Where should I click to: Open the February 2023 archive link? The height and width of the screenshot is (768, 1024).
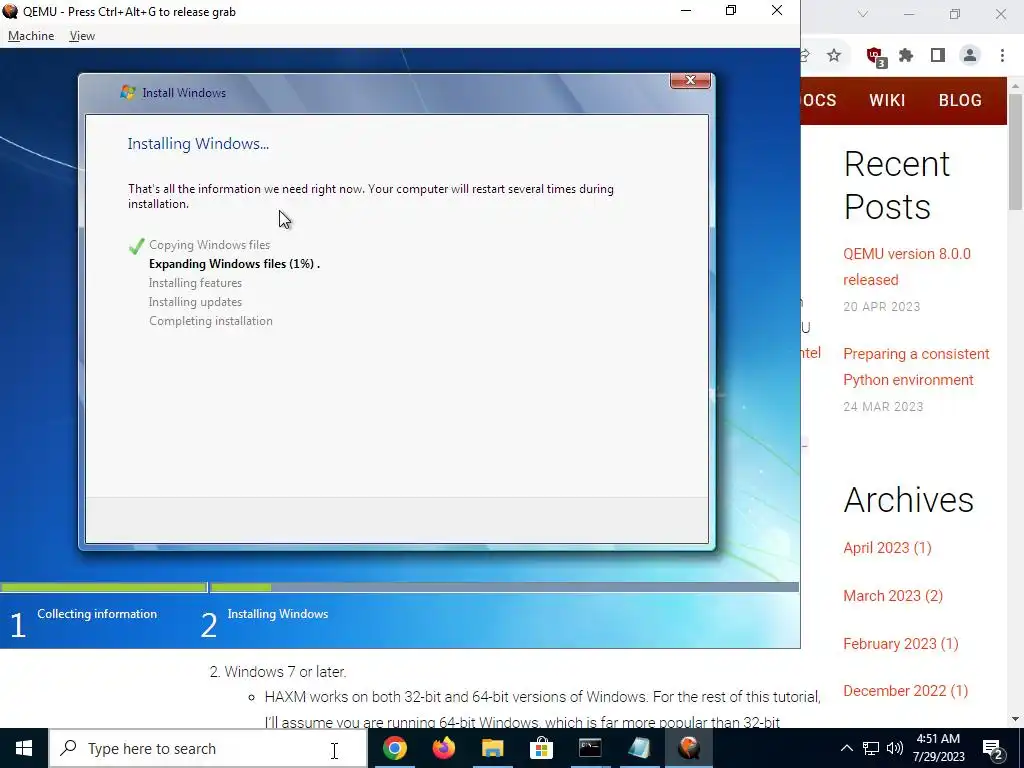click(x=901, y=644)
